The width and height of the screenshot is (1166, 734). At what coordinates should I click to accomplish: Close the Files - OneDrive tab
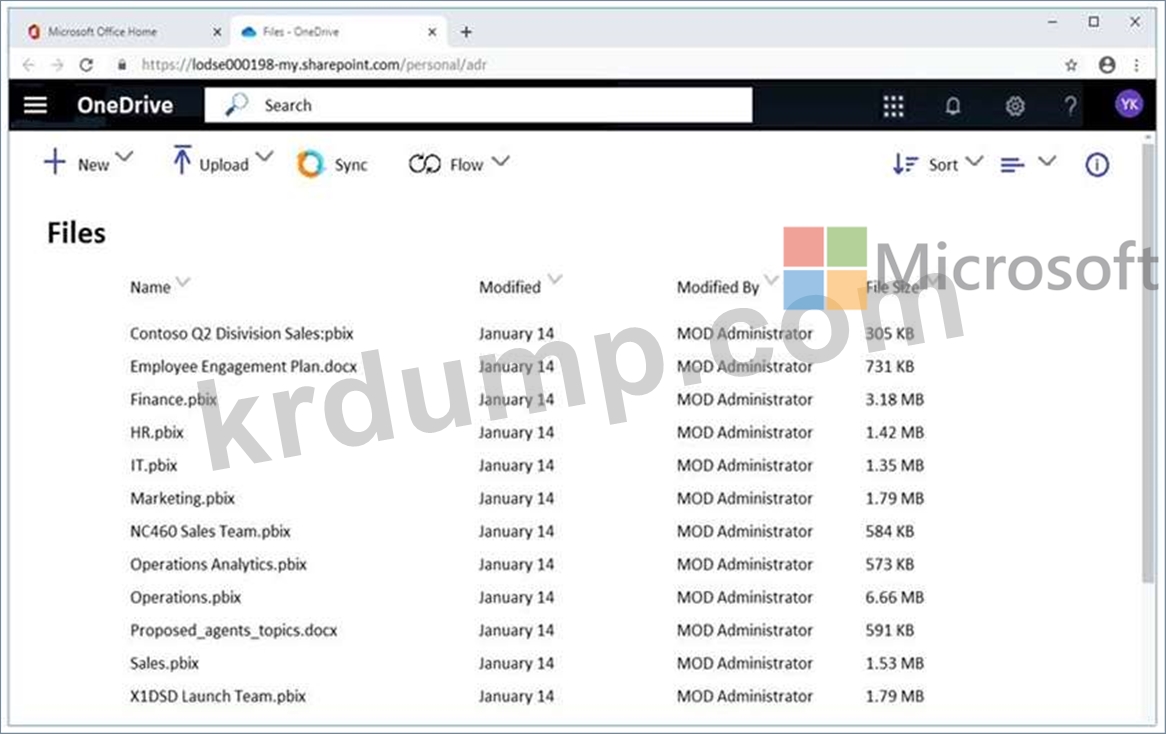click(432, 32)
